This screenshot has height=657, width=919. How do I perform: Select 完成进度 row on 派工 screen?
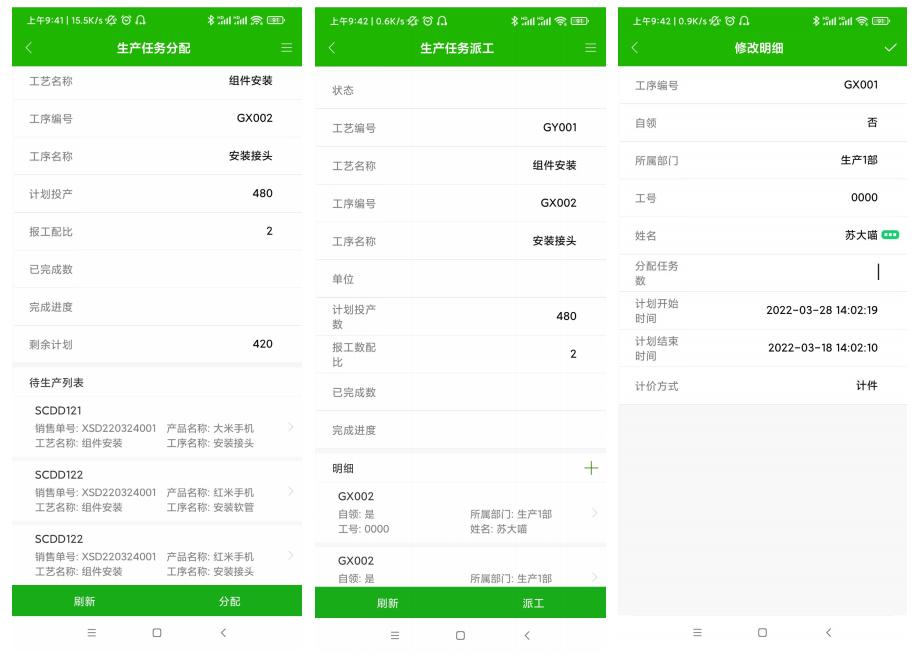coord(461,430)
